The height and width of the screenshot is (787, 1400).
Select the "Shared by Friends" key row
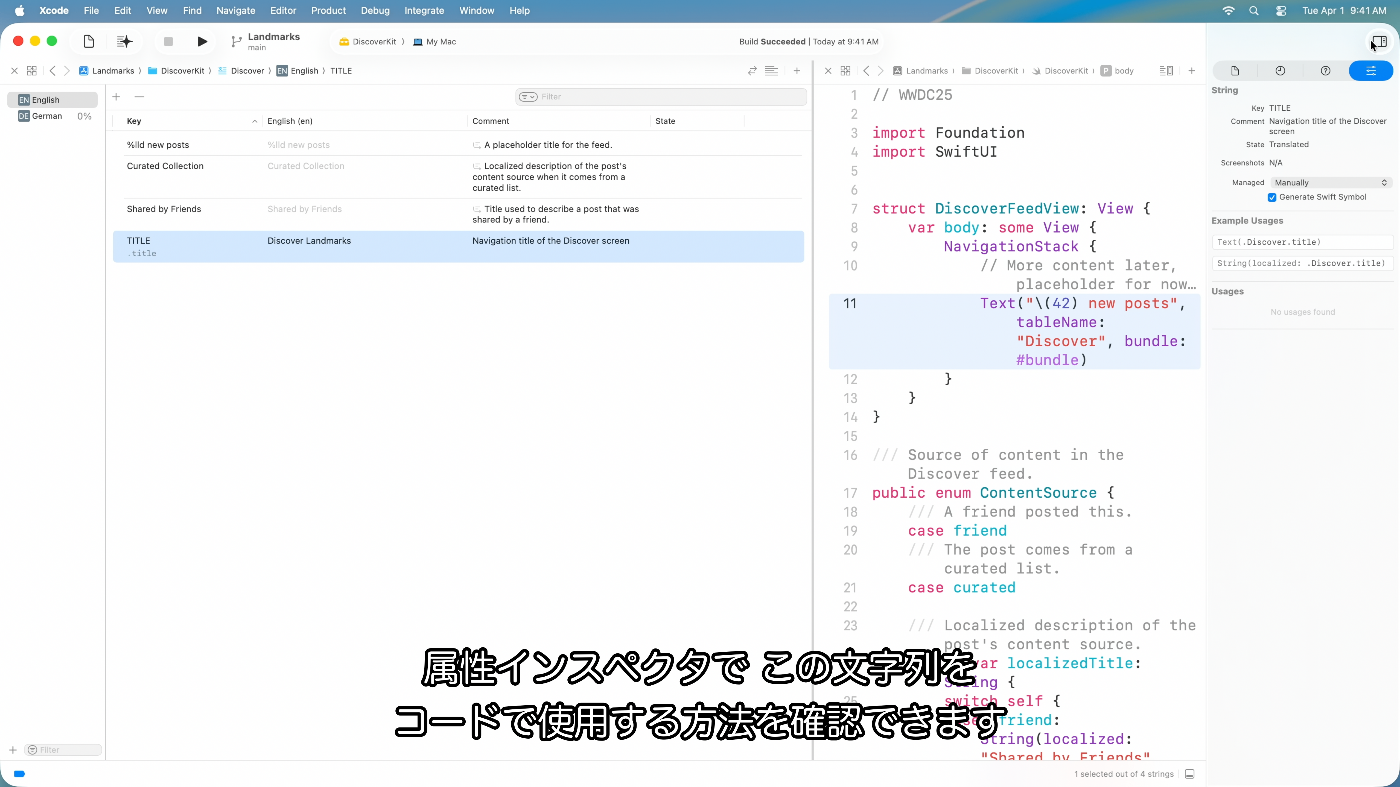tap(458, 214)
